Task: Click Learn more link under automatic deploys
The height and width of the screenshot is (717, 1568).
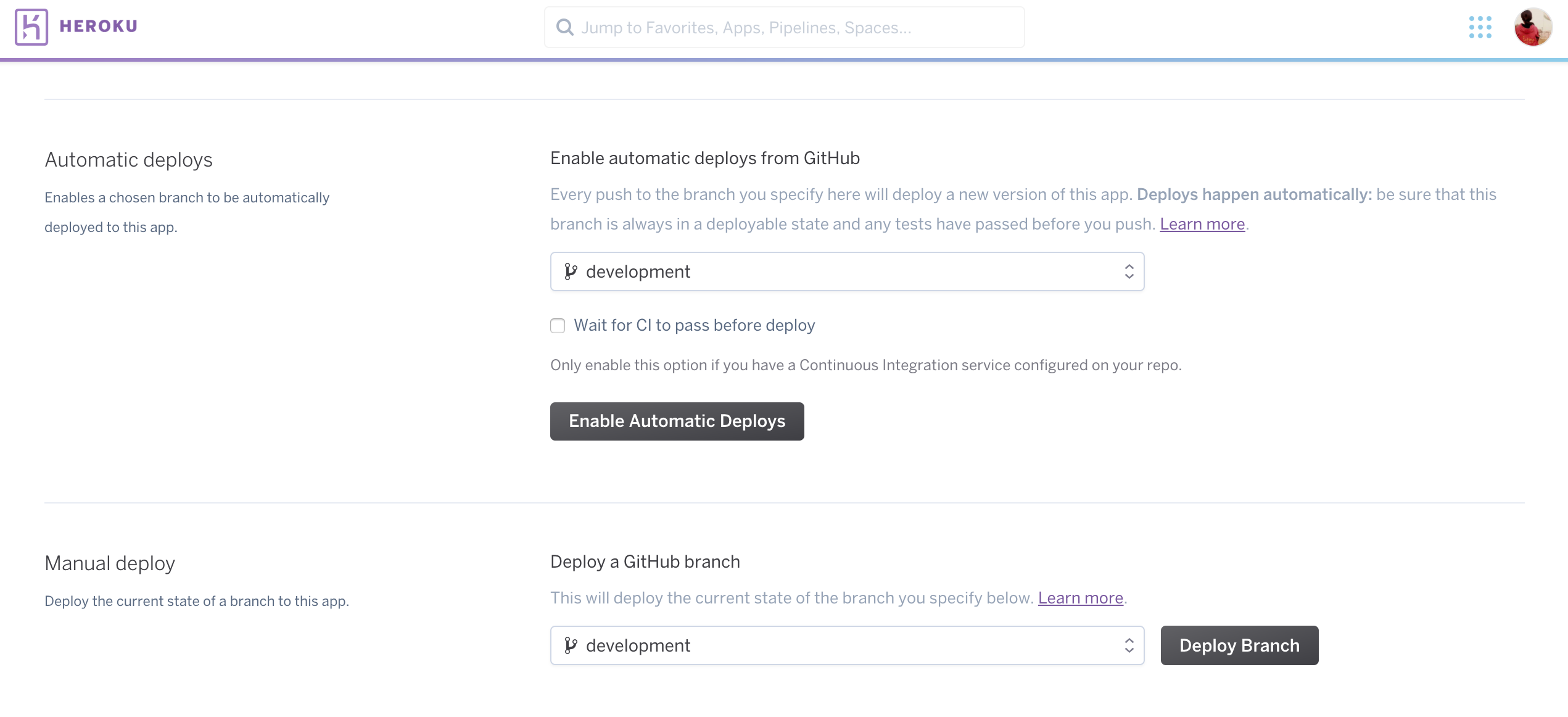Action: click(x=1202, y=223)
